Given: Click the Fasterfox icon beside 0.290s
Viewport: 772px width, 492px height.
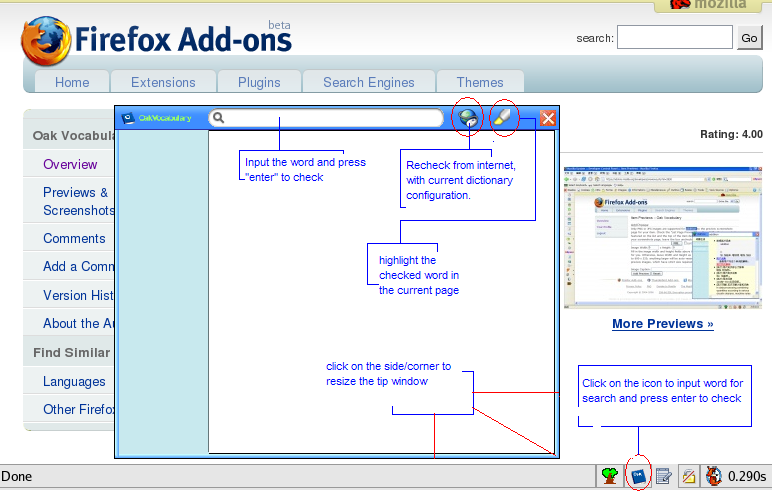Looking at the screenshot, I should click(x=714, y=476).
